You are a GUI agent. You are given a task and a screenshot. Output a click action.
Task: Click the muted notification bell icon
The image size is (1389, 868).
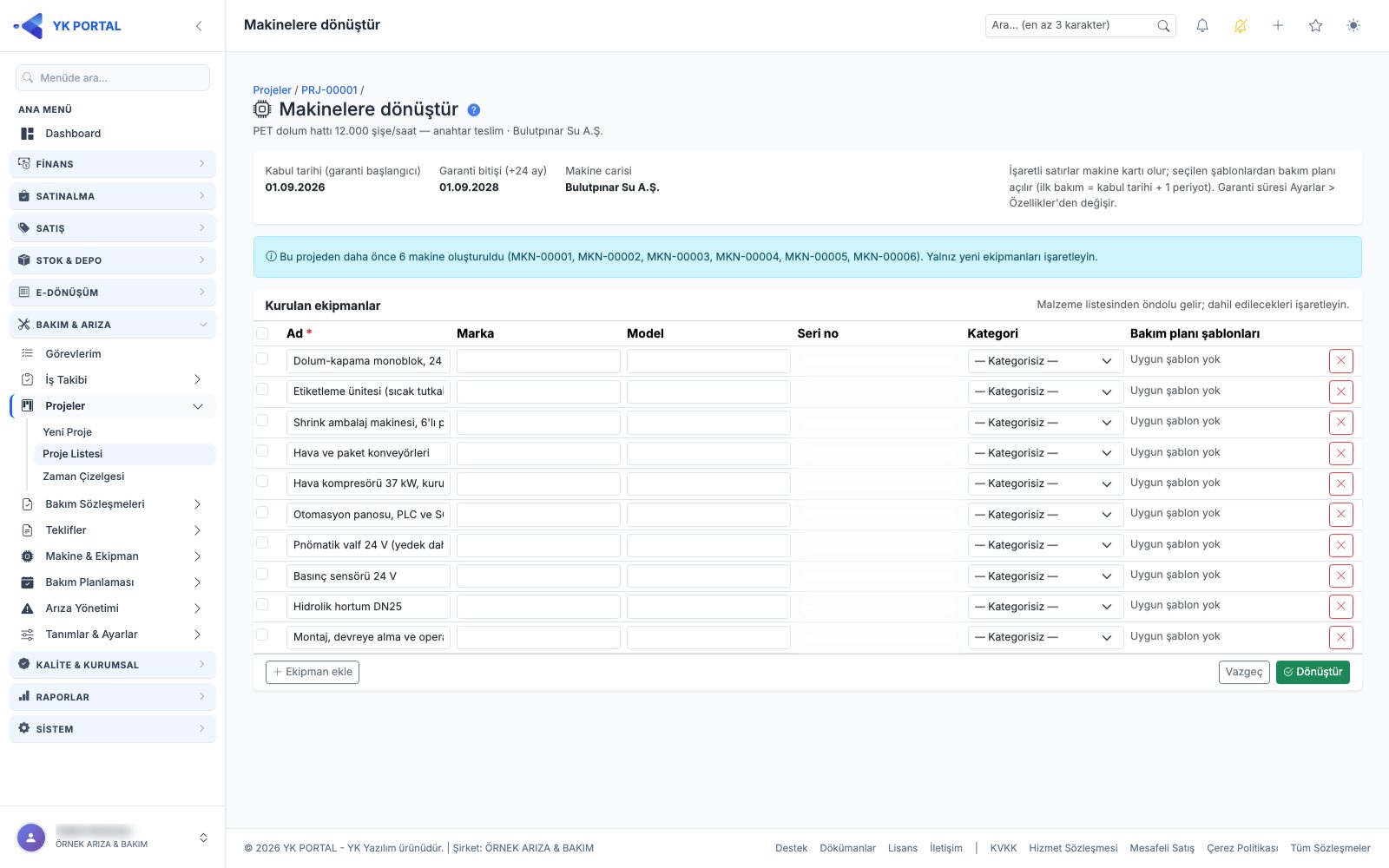click(1240, 26)
